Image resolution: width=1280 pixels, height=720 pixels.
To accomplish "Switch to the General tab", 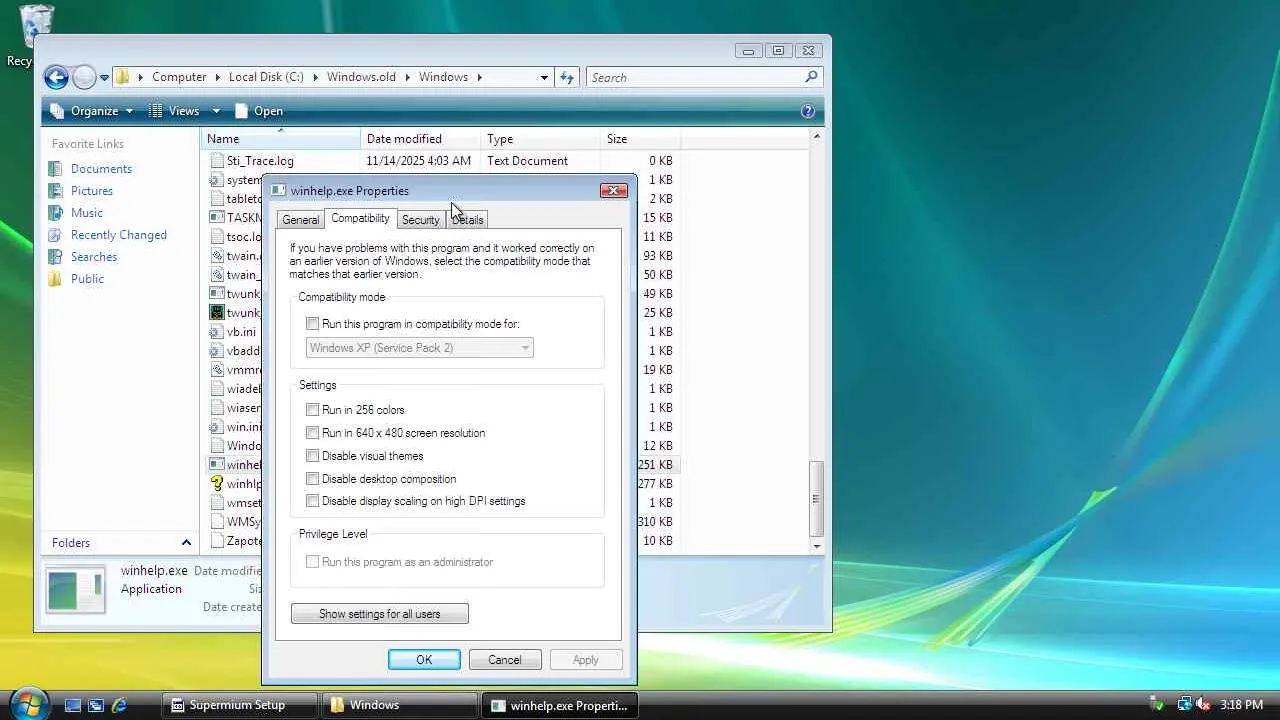I will click(300, 220).
